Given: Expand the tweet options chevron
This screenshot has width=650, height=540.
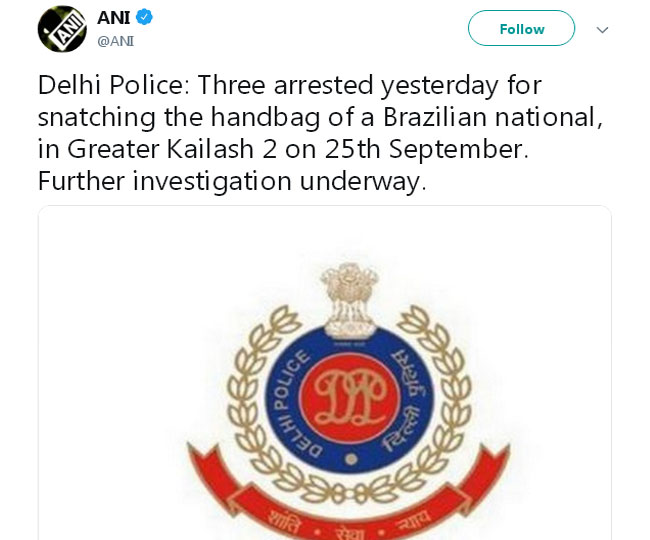Looking at the screenshot, I should 602,30.
